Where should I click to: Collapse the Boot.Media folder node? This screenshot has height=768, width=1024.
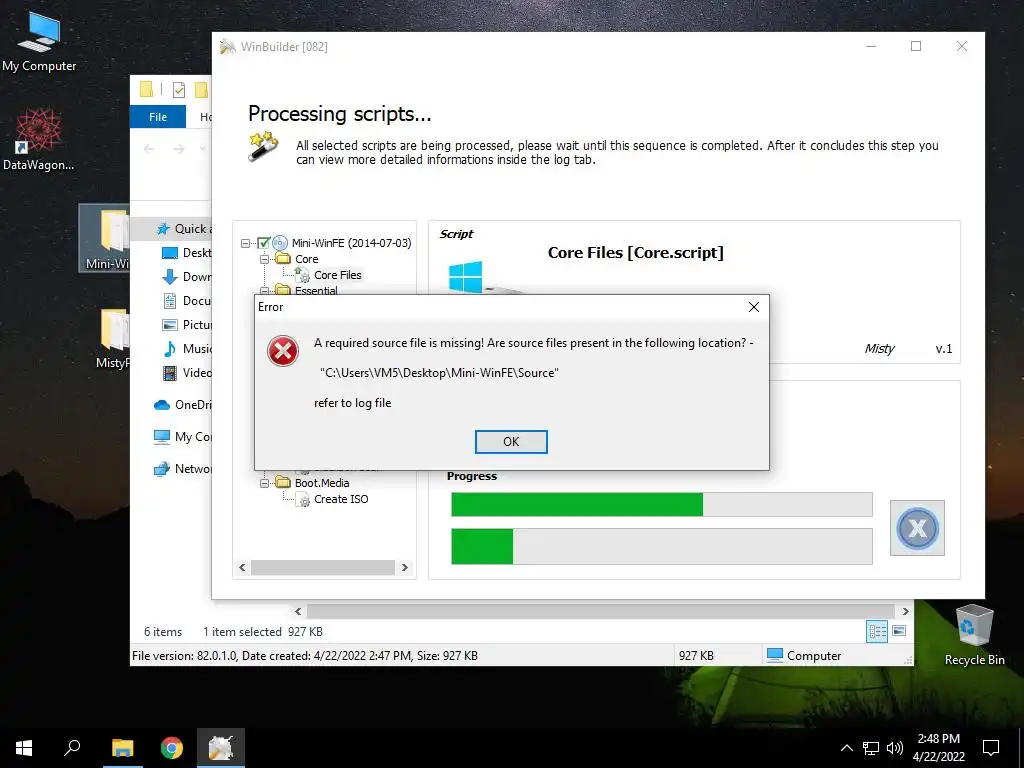pos(264,483)
